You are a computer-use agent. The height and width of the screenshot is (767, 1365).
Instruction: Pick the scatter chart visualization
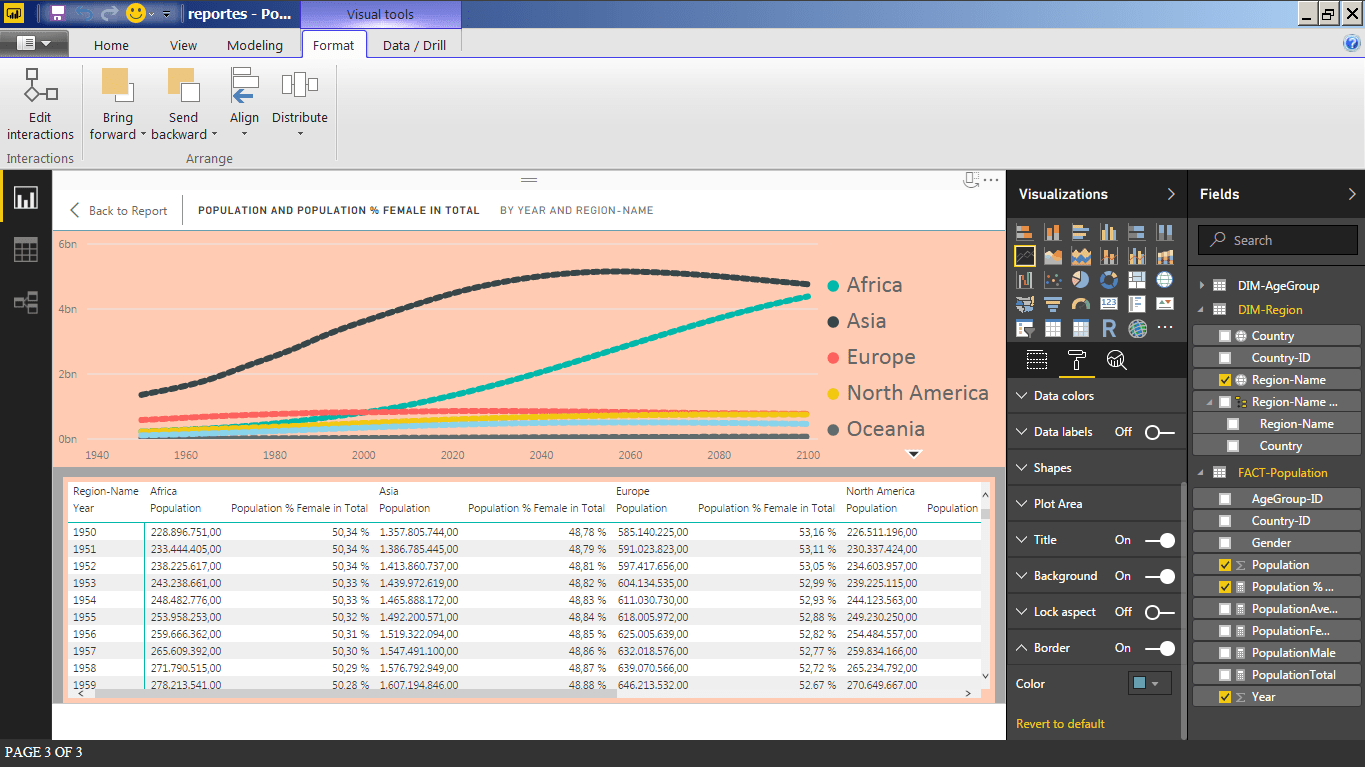(1053, 280)
